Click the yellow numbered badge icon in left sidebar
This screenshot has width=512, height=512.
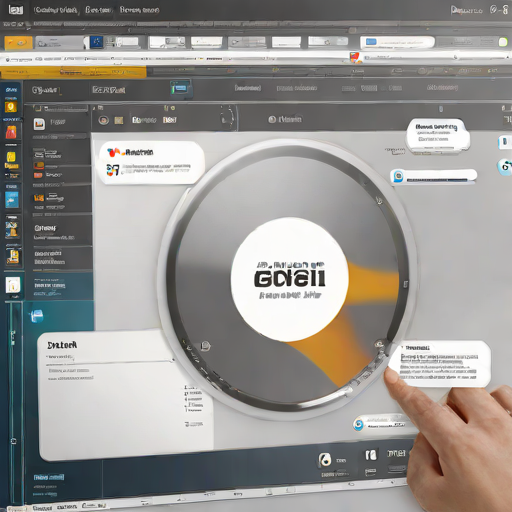(x=11, y=107)
